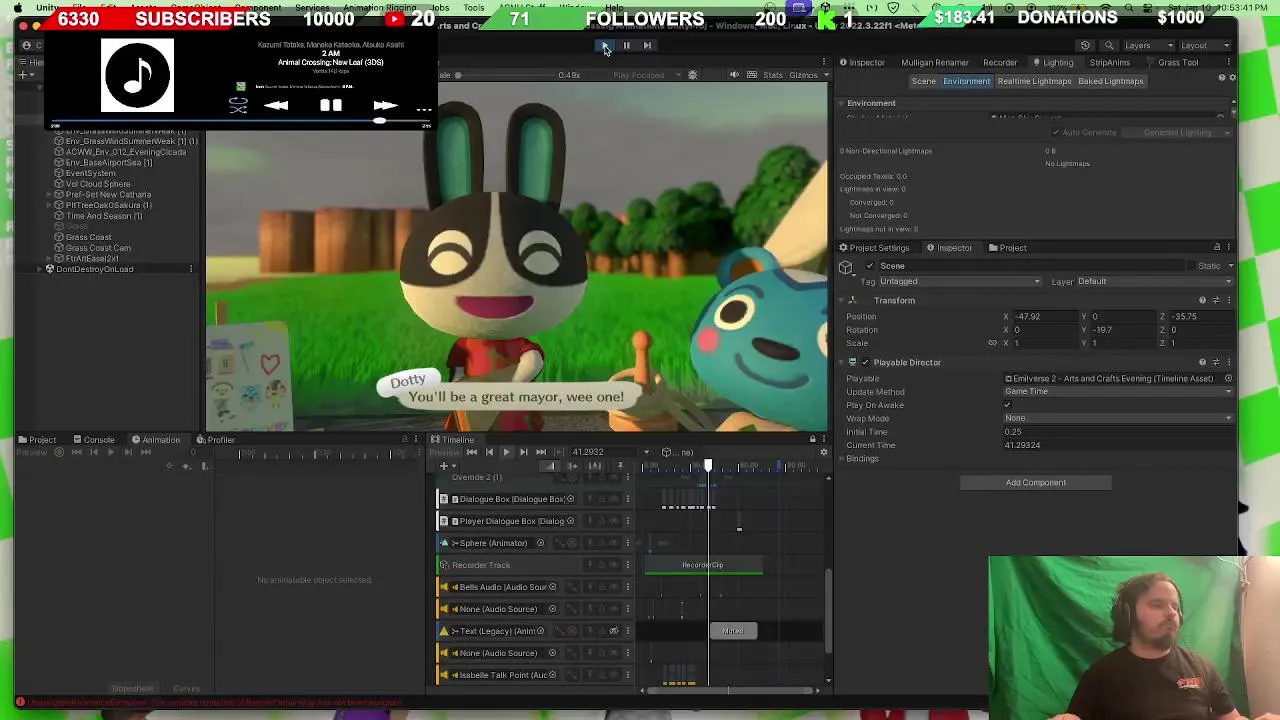Viewport: 1280px width, 720px height.
Task: Click the Unity step frame button
Action: (647, 45)
